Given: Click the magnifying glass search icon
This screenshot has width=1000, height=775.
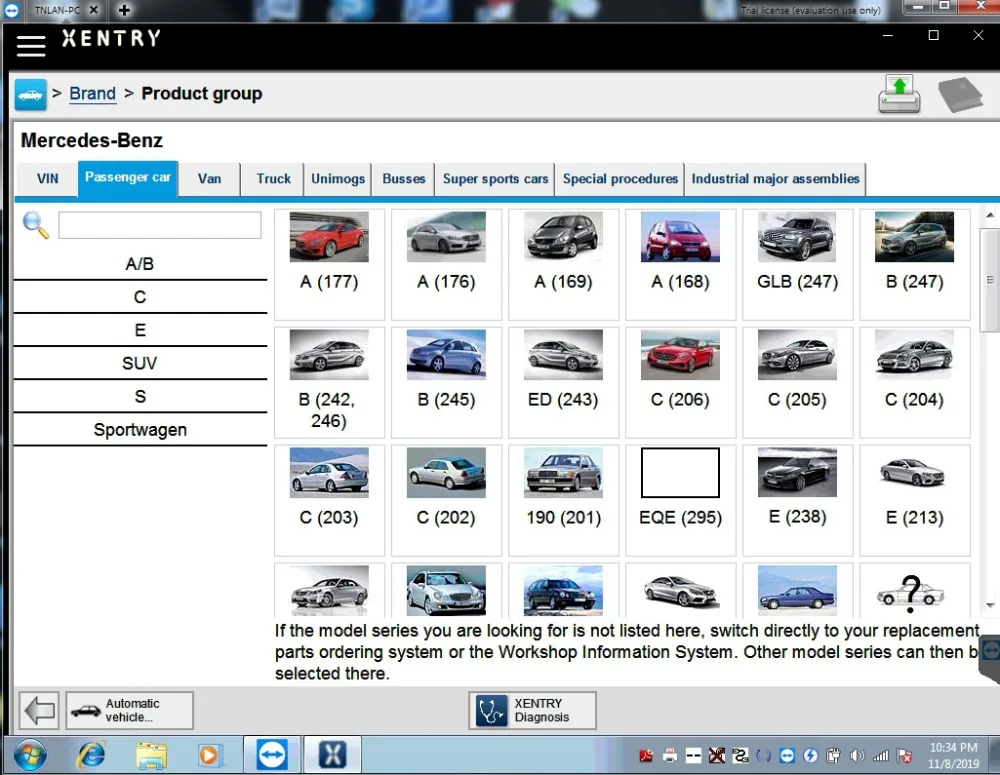Looking at the screenshot, I should pos(36,225).
